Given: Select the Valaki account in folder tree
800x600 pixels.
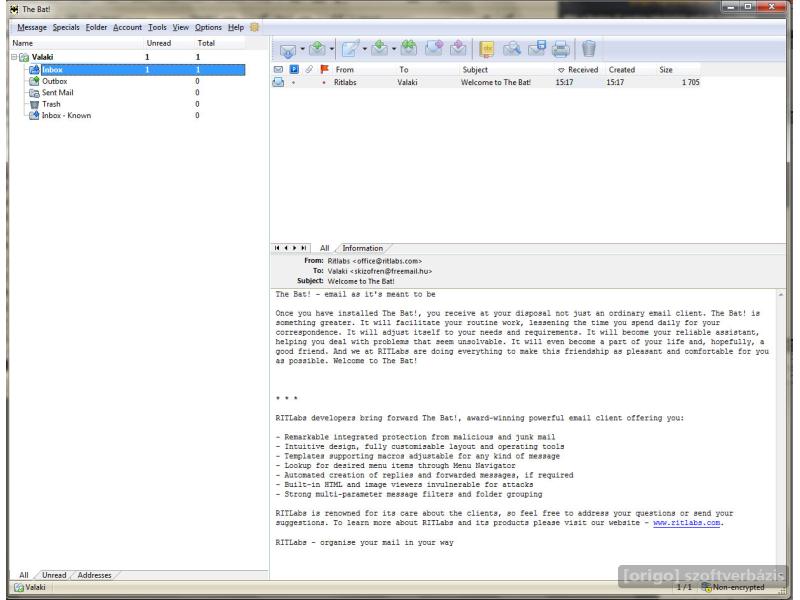Looking at the screenshot, I should click(42, 57).
